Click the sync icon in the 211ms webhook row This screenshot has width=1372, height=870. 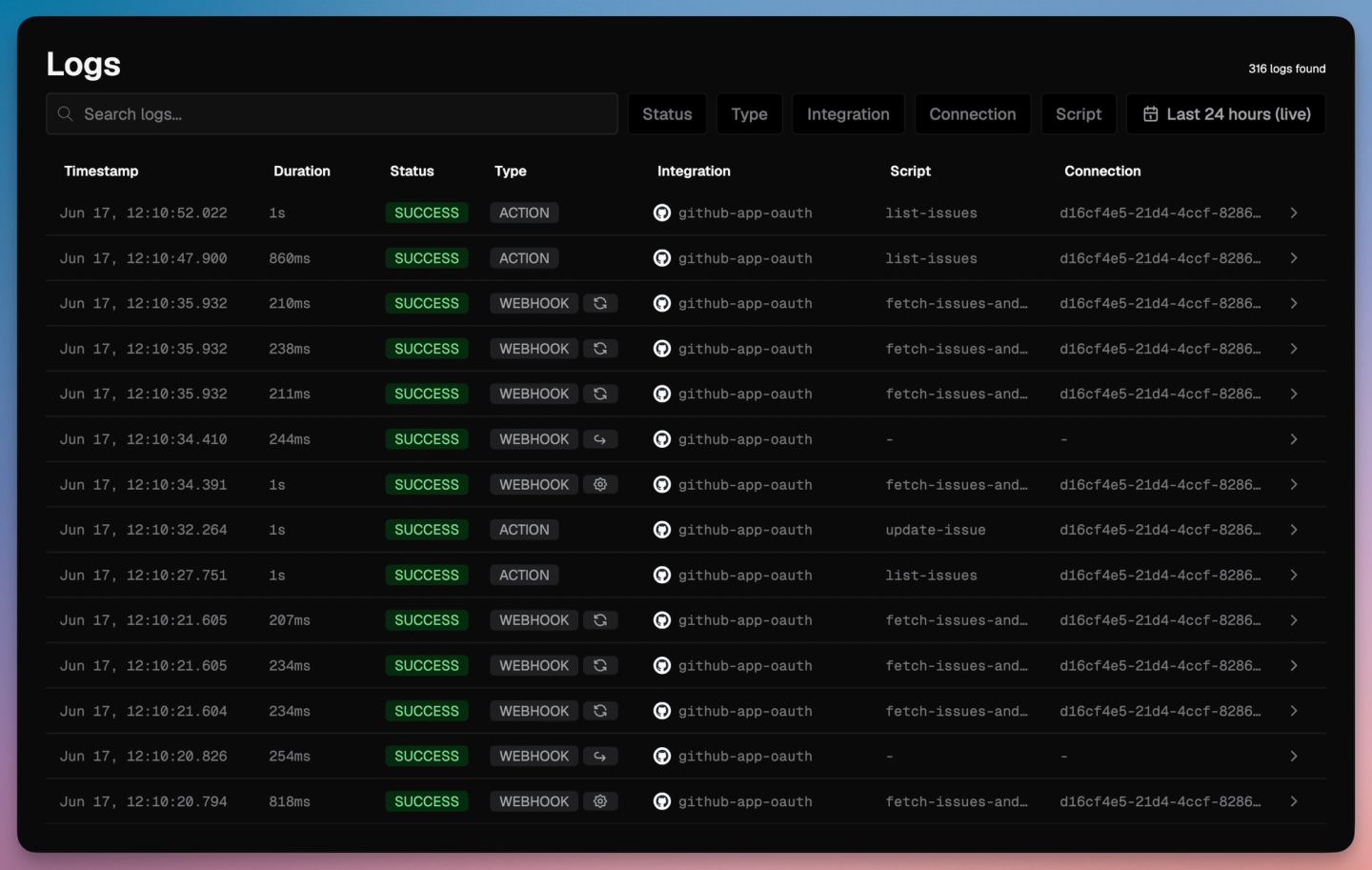600,394
